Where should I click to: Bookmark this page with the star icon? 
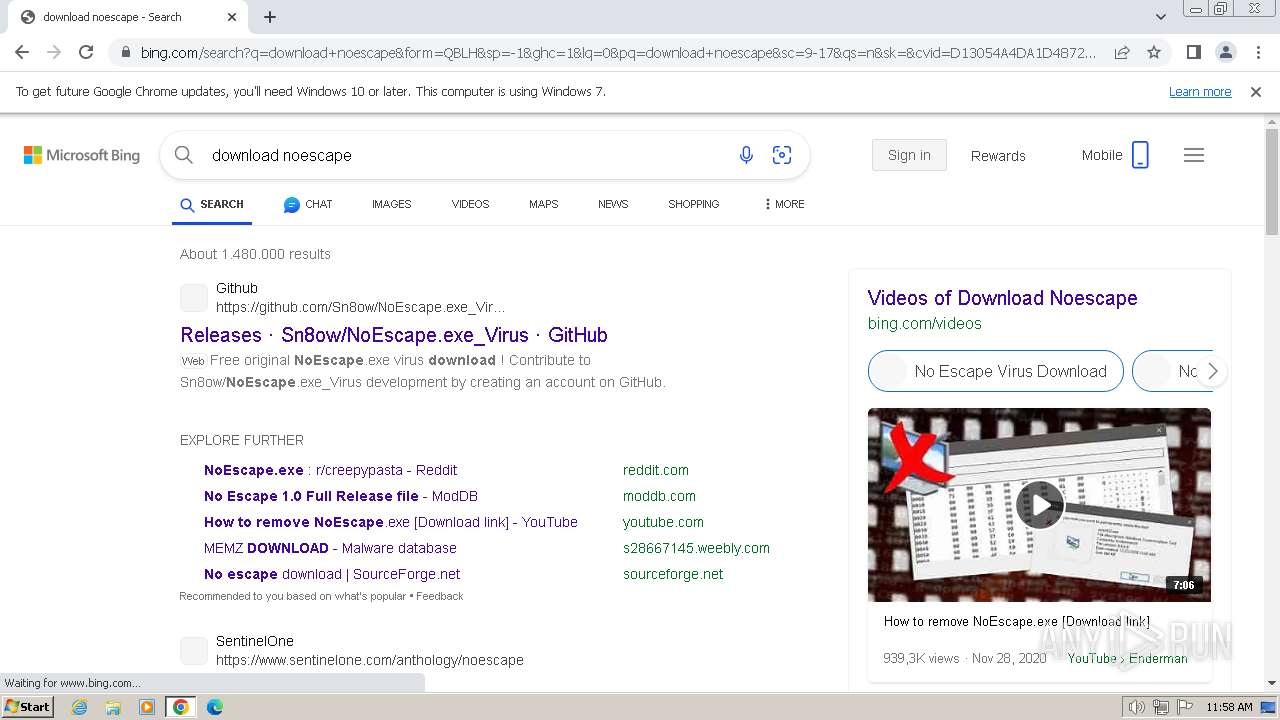1154,52
